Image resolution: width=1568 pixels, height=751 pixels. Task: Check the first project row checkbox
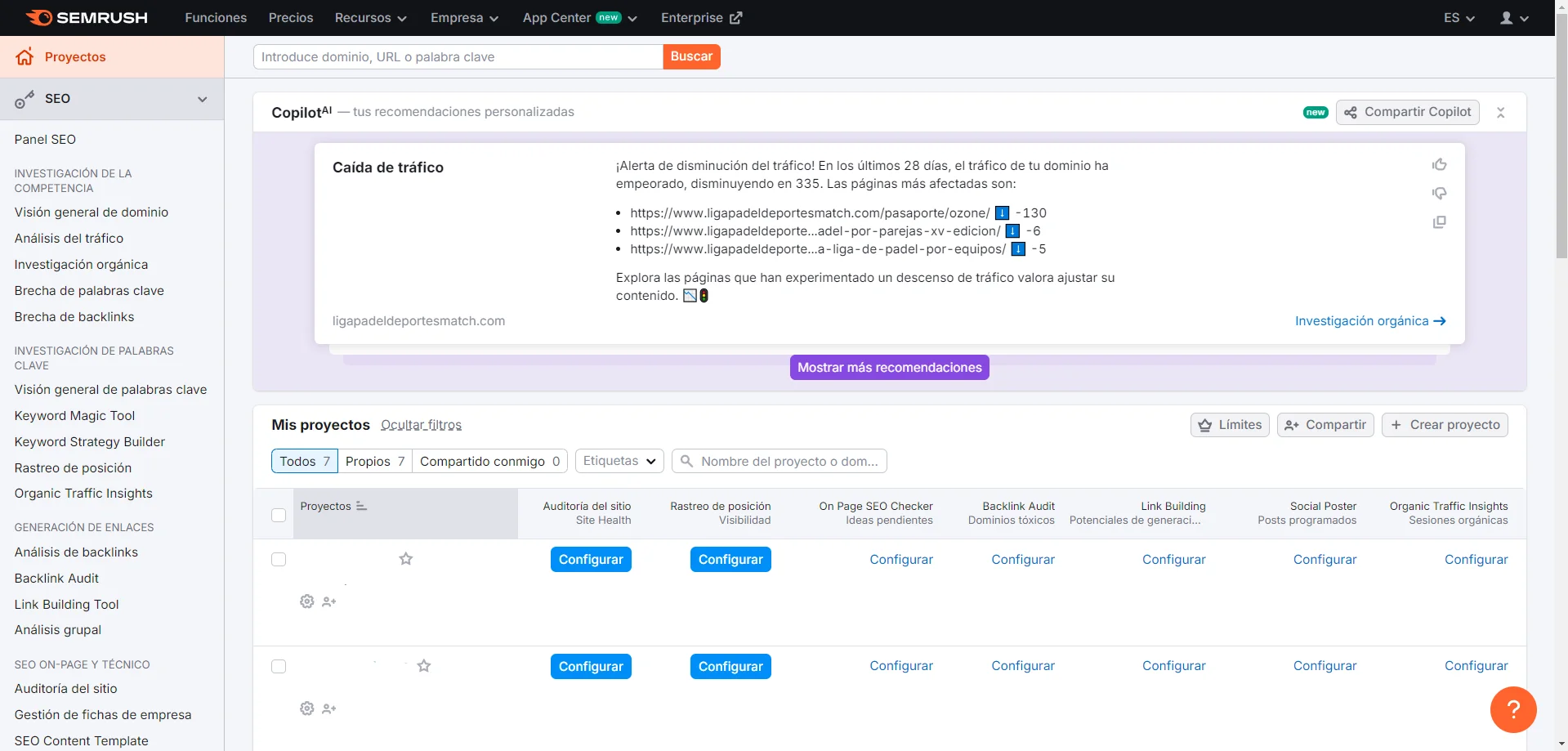coord(279,560)
